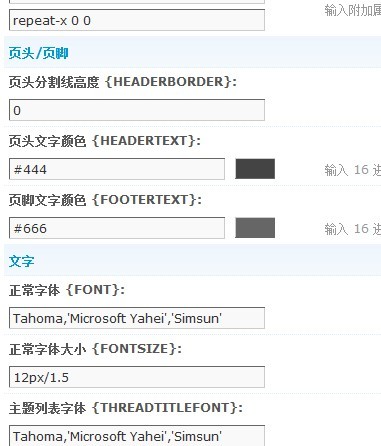This screenshot has width=381, height=446.
Task: Click the THREADTITLEFONT input field
Action: click(x=137, y=435)
